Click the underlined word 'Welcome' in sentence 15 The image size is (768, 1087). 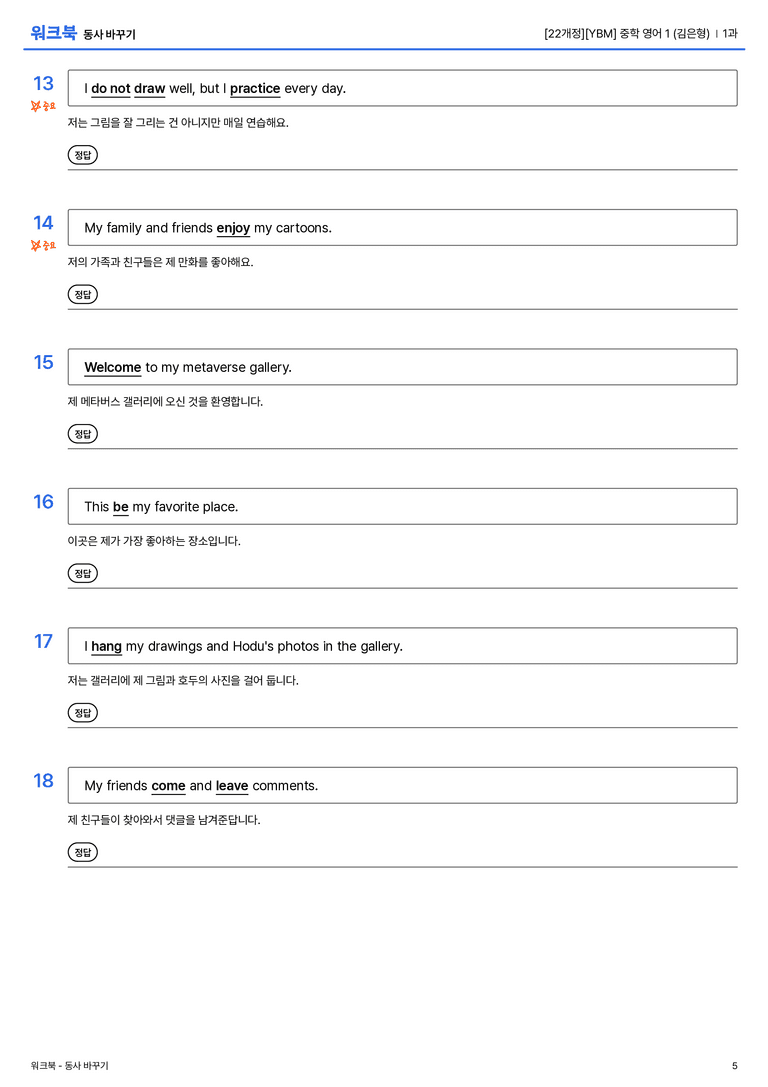(x=112, y=367)
